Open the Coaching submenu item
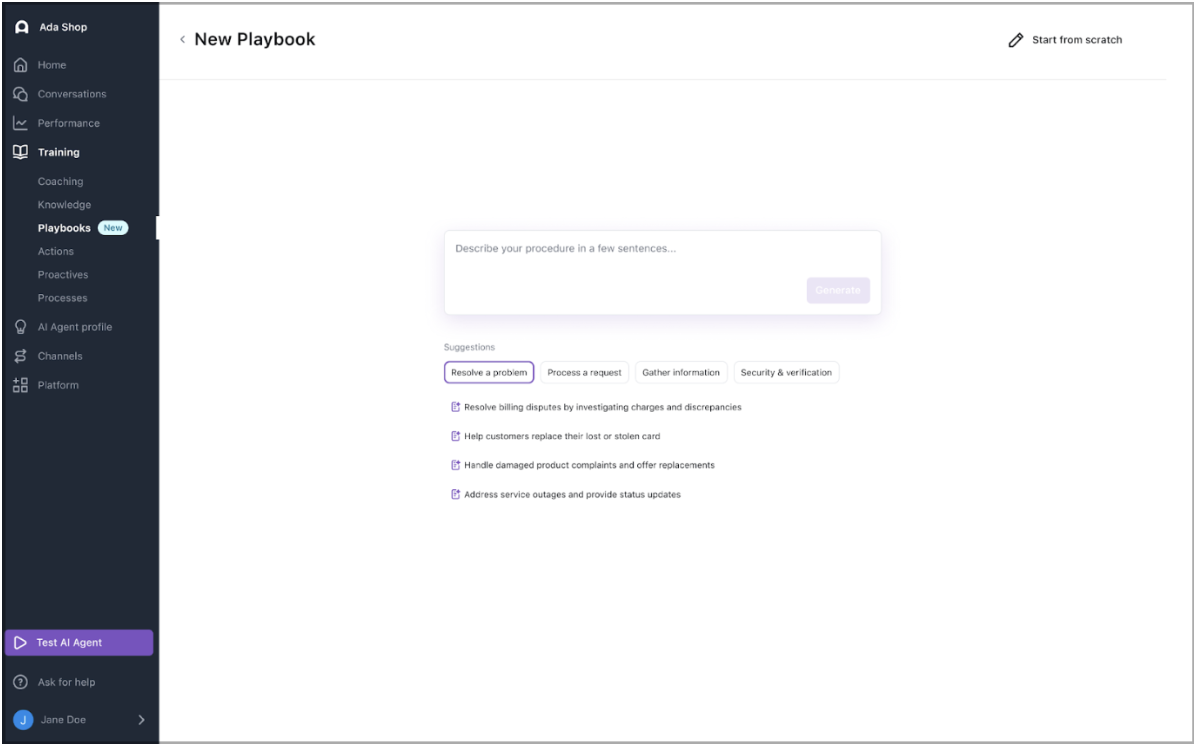The height and width of the screenshot is (746, 1198). [60, 182]
